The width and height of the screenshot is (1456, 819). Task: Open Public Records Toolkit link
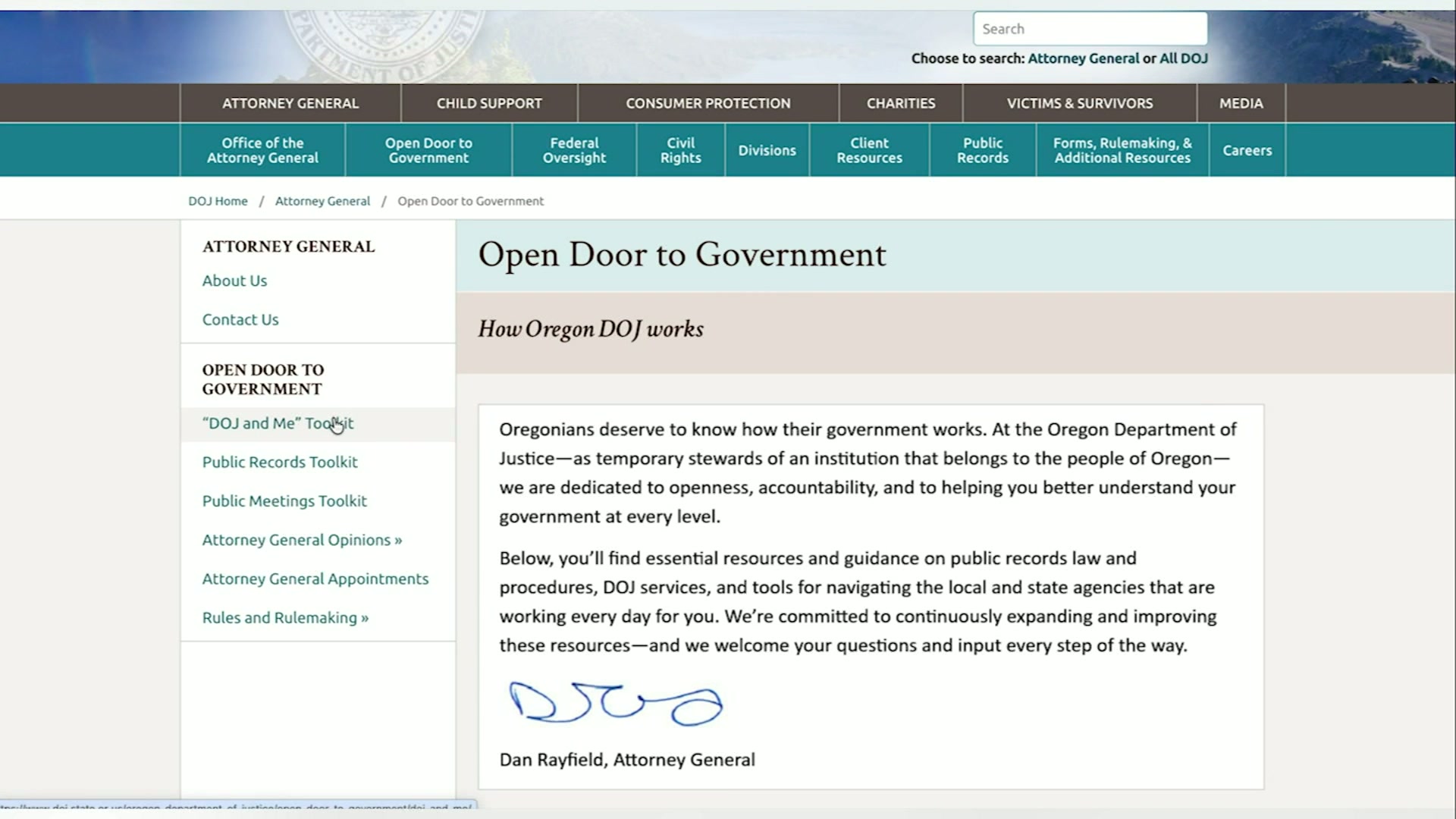(x=280, y=463)
